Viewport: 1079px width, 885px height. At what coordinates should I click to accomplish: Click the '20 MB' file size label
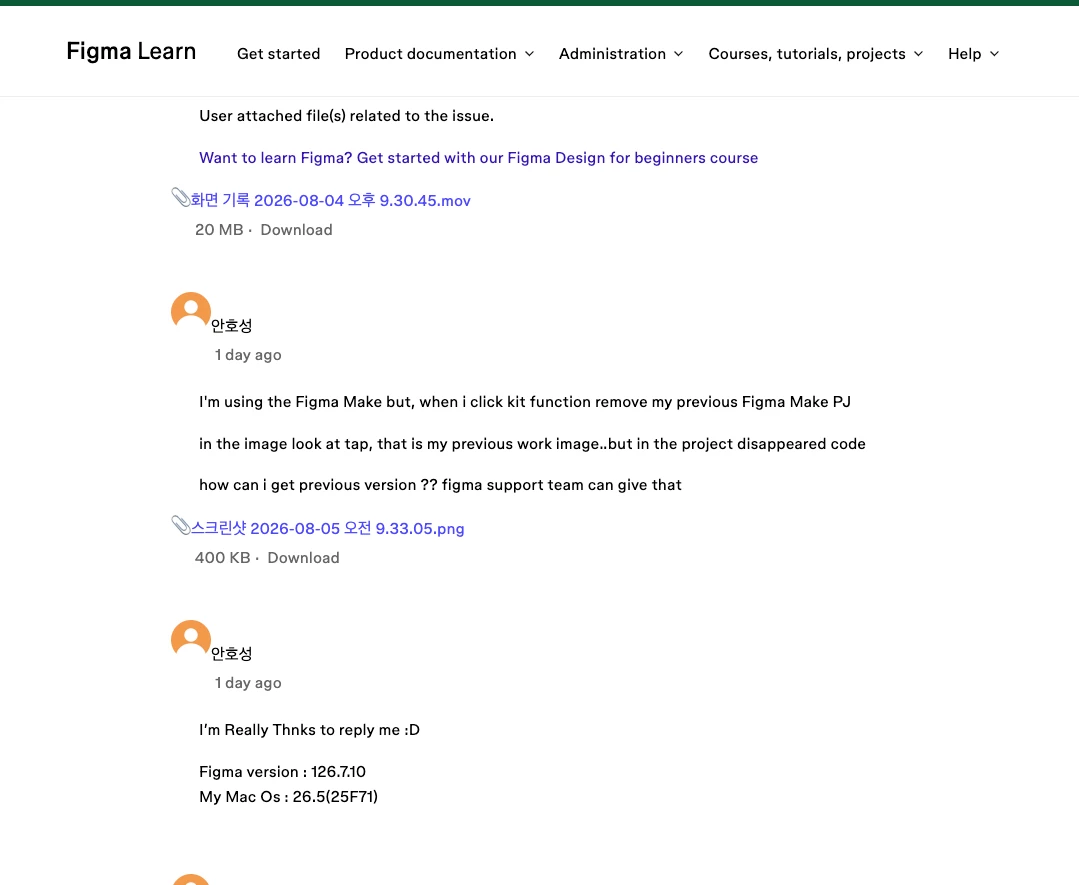pyautogui.click(x=219, y=230)
